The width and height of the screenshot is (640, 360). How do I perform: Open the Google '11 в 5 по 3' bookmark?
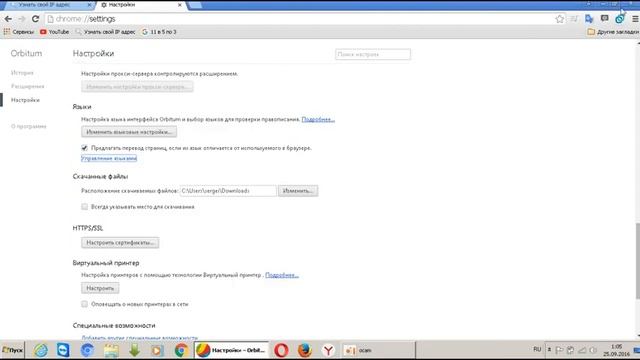[x=159, y=31]
